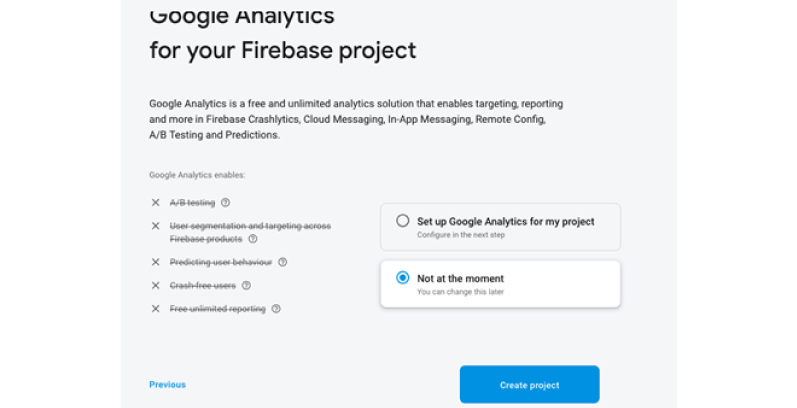Viewport: 797px width, 408px height.
Task: Click the question-mark icon beside Crash-free users
Action: [246, 285]
